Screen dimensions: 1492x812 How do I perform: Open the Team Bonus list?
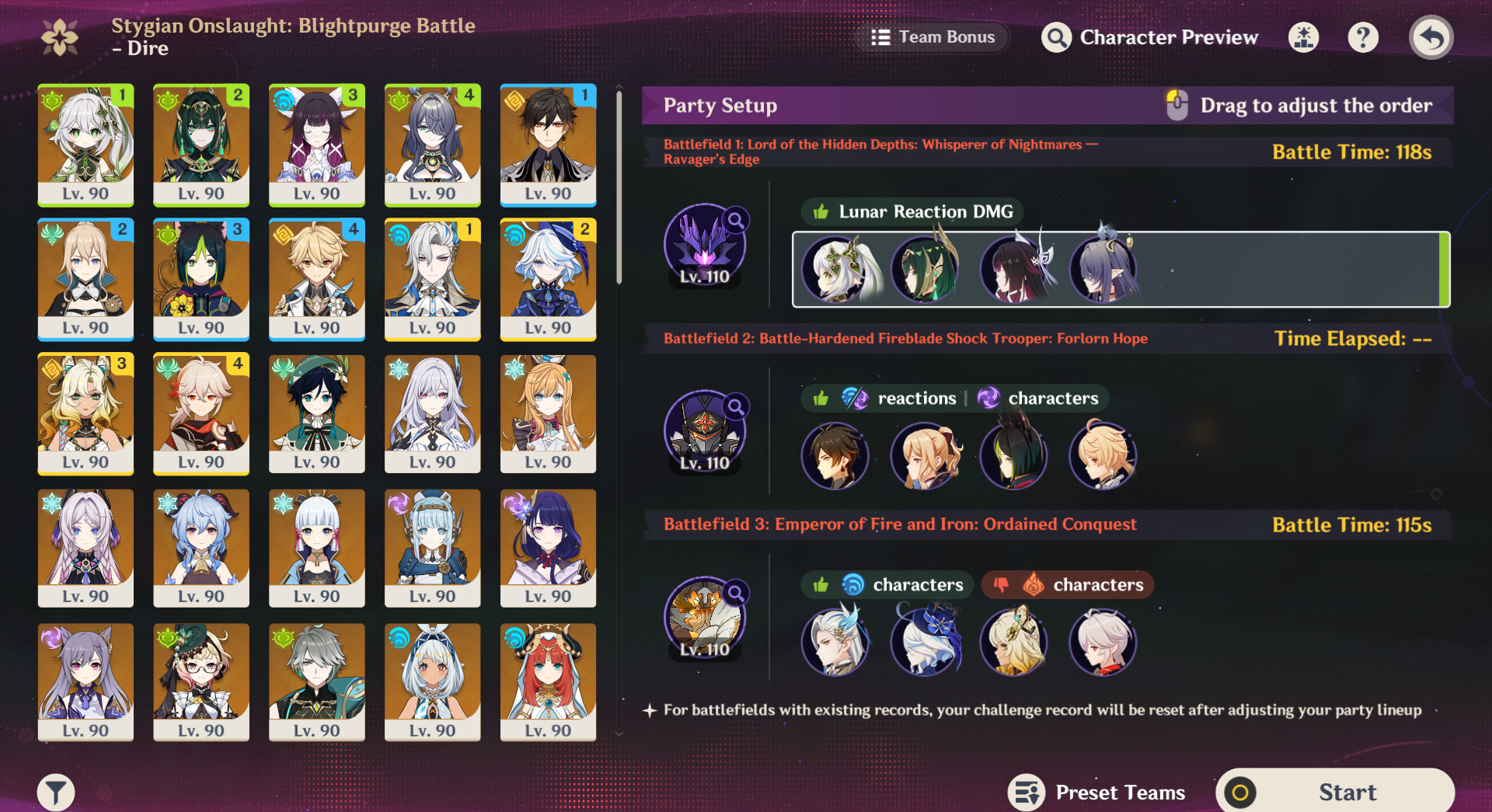(932, 37)
